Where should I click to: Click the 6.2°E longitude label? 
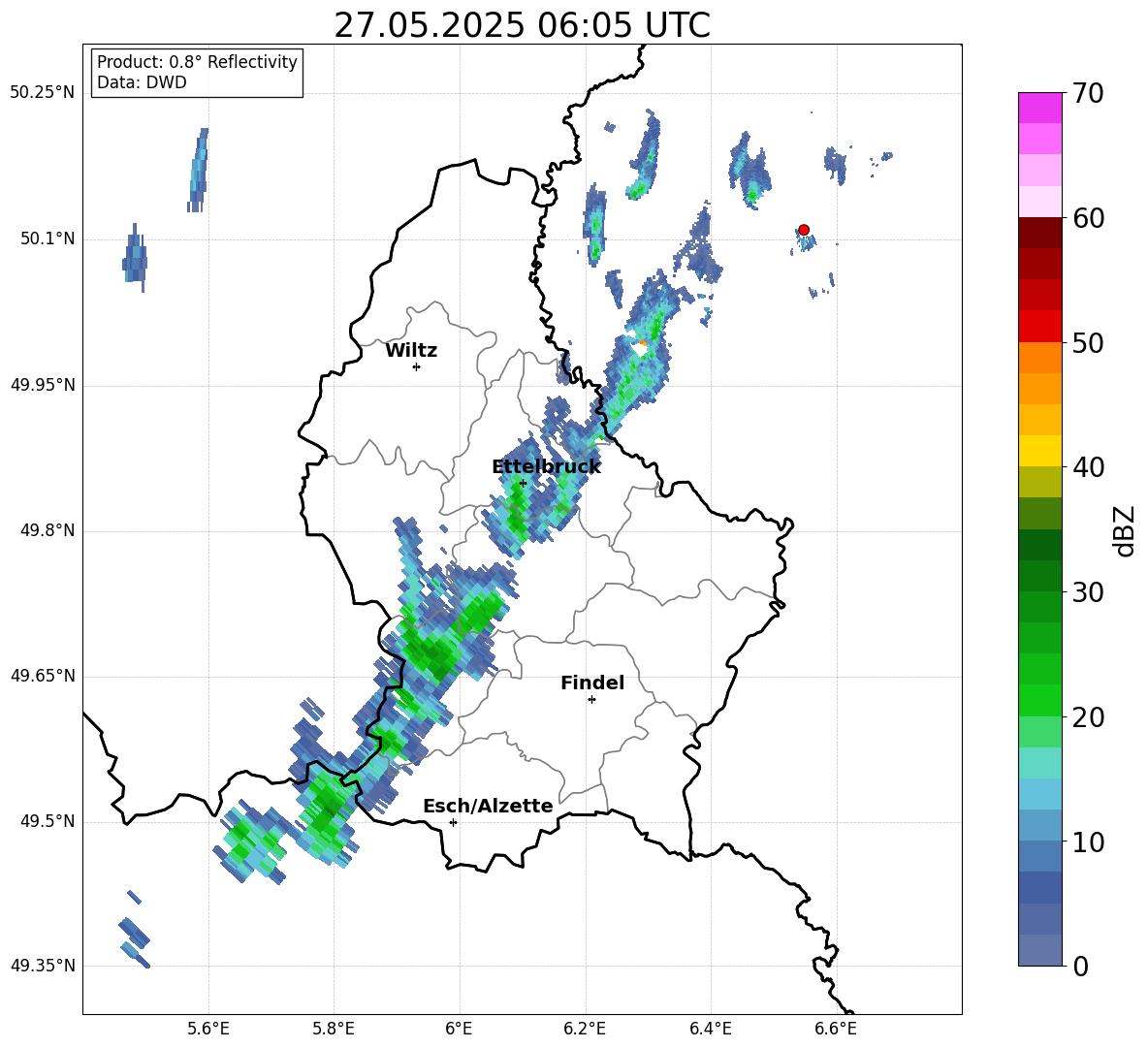point(585,1029)
